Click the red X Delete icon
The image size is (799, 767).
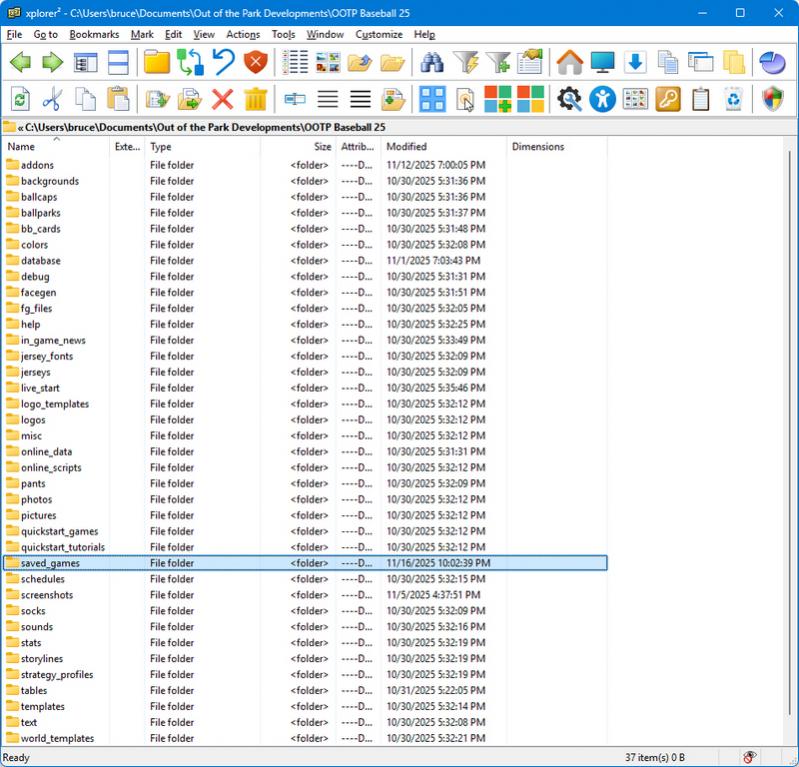(x=222, y=99)
